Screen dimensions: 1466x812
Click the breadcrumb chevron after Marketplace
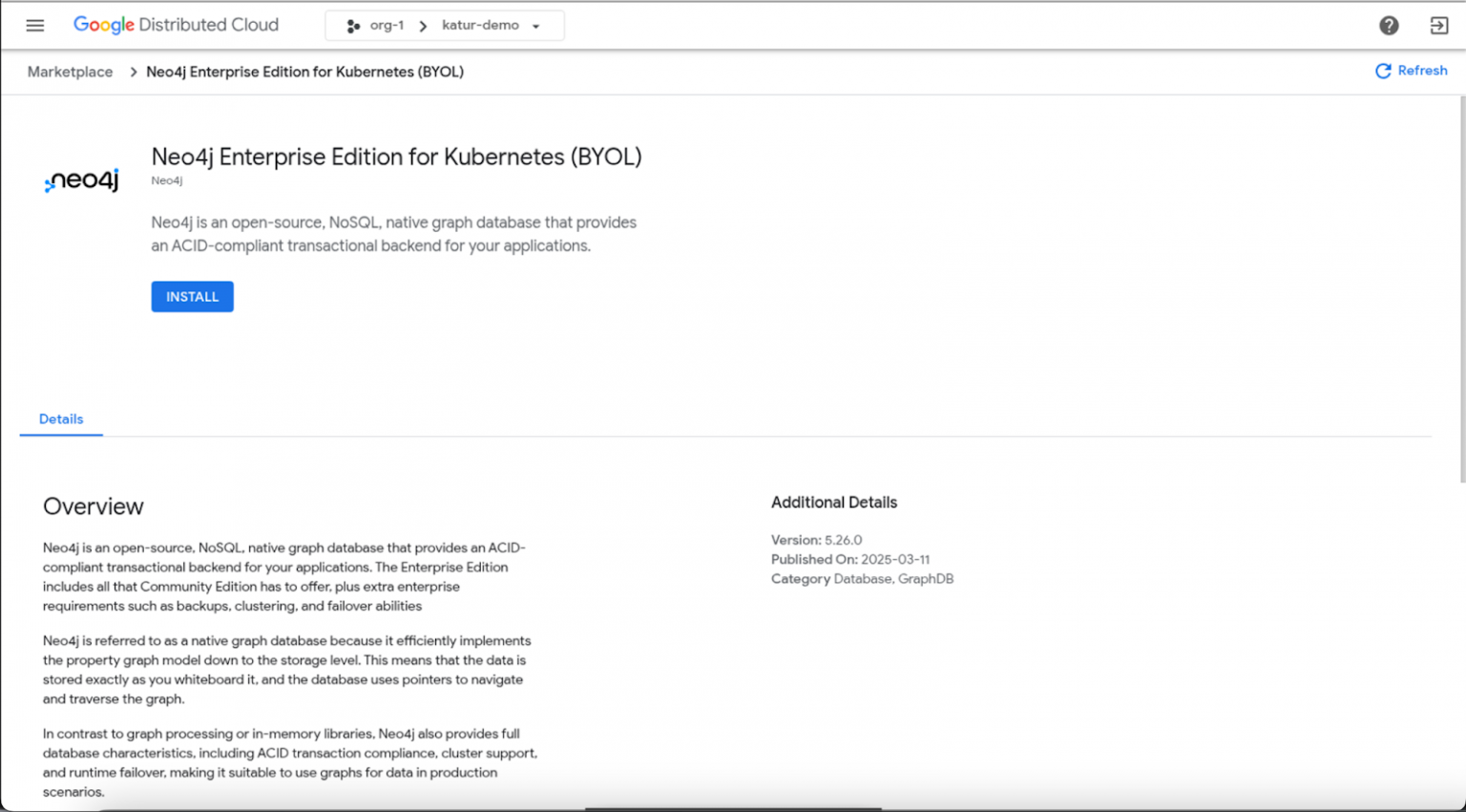pos(133,73)
